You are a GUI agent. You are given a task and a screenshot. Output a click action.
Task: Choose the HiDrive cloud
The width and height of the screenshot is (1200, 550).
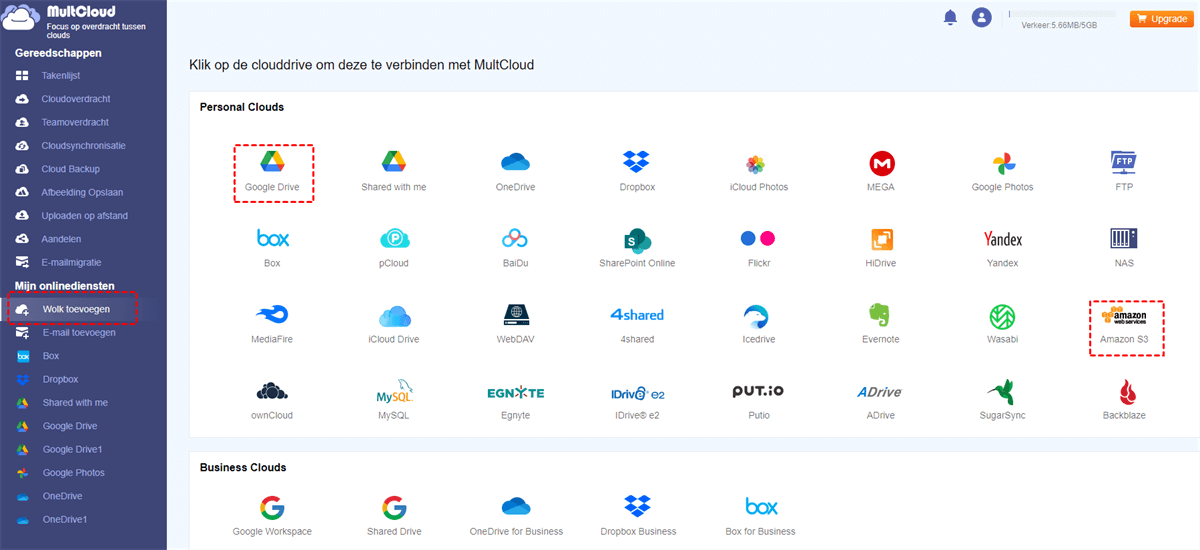click(x=881, y=248)
